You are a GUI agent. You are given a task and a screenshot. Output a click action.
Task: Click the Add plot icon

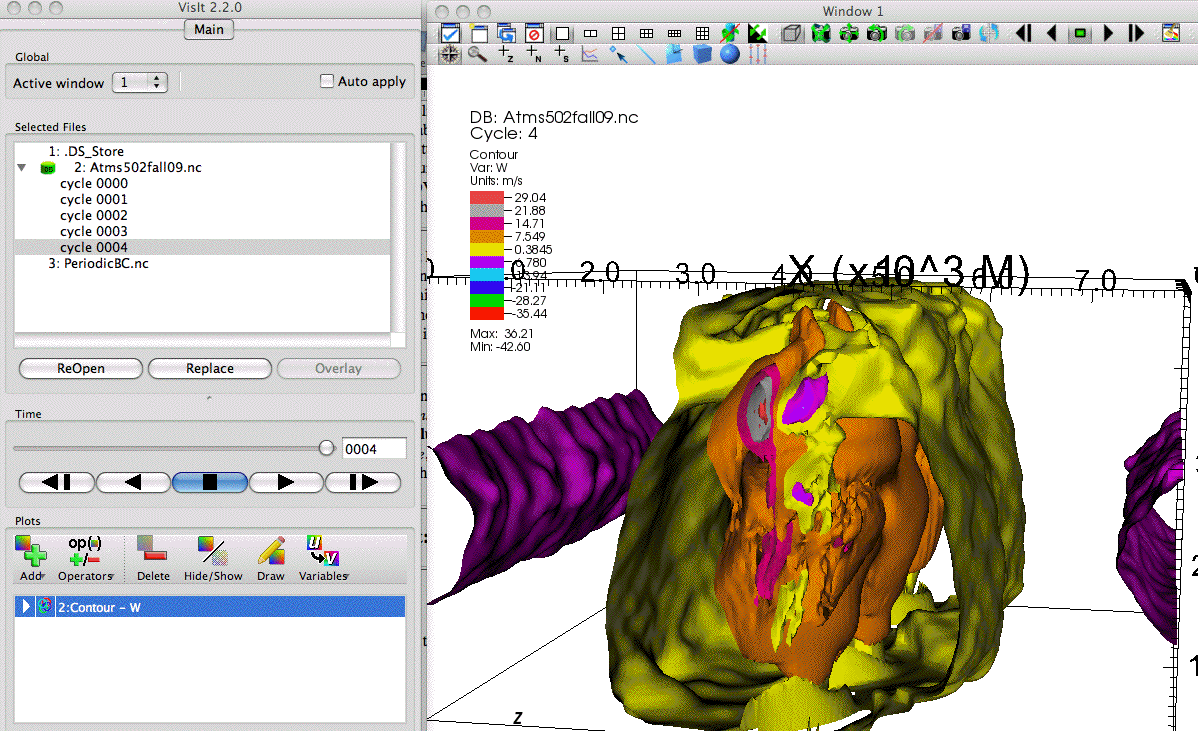coord(31,550)
